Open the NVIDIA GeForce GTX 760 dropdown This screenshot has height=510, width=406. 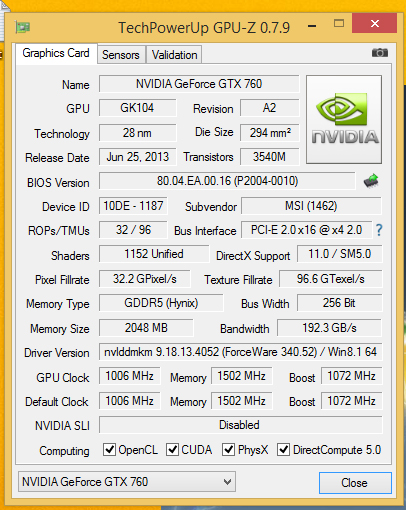coord(127,482)
